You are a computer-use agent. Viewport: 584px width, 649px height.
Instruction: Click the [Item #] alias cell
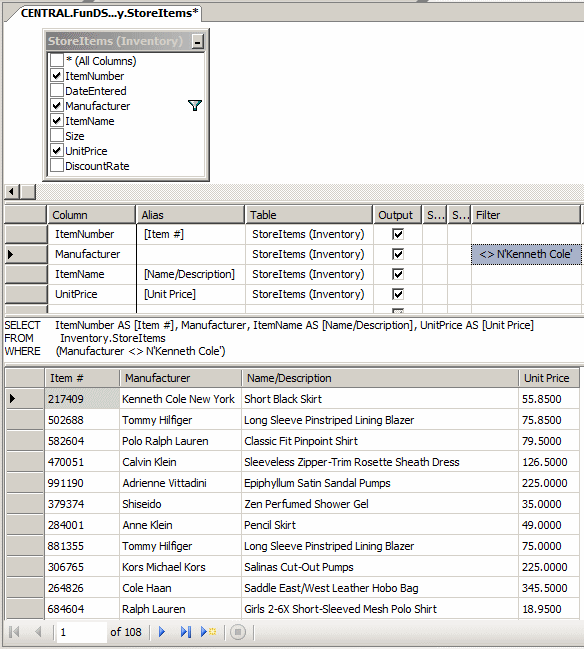point(190,234)
